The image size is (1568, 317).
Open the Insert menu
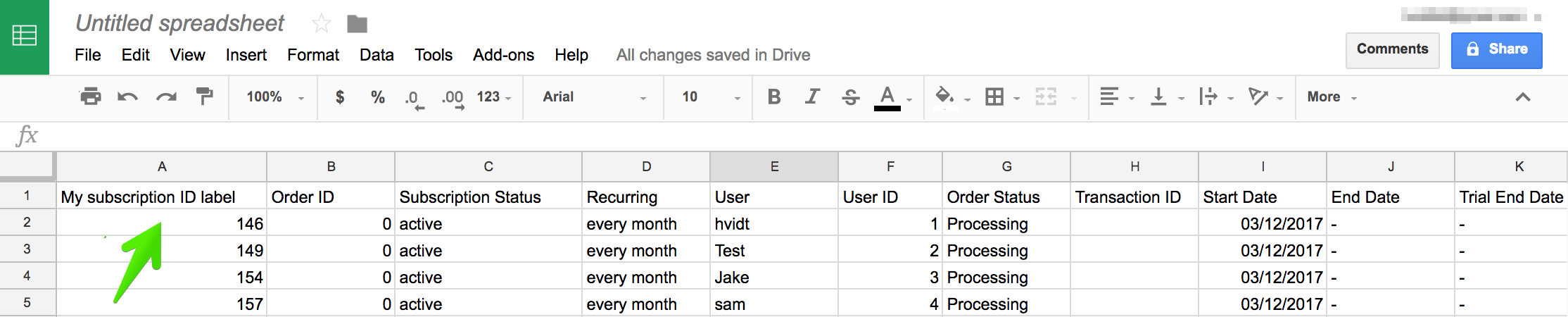(x=246, y=55)
